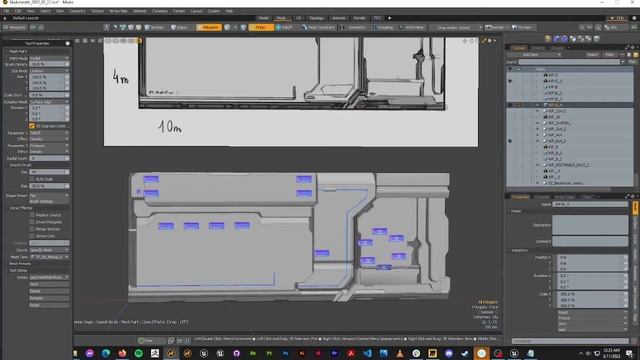Viewport: 640px width, 360px height.
Task: Open the Size Mode dropdown
Action: click(49, 71)
